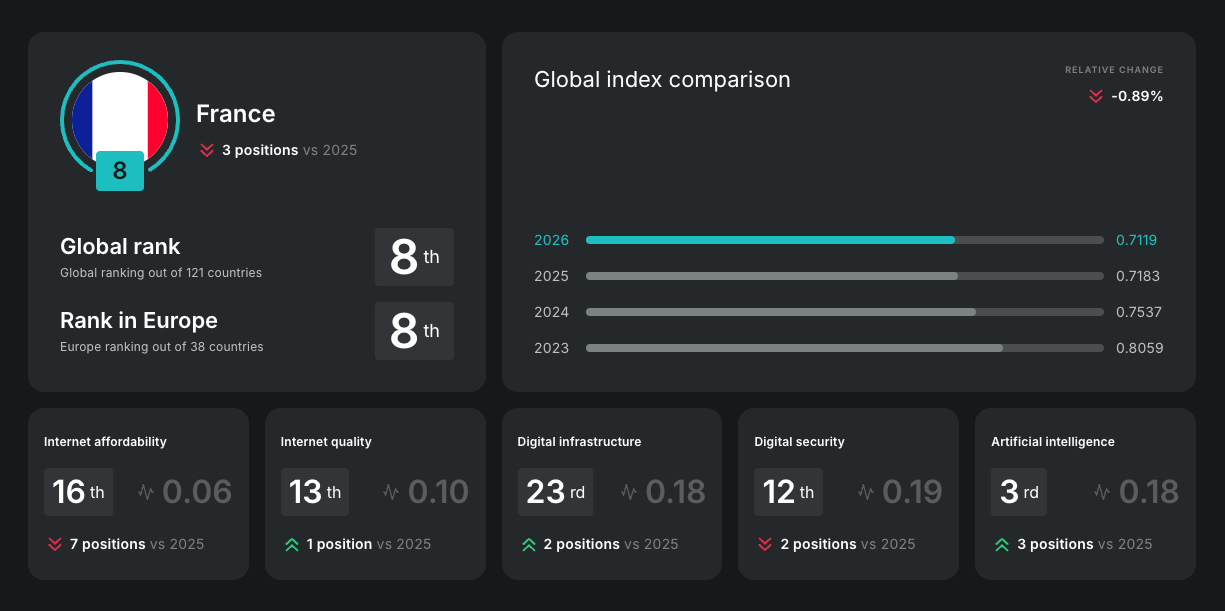Click the Rank in Europe 8th box
Screen dimensions: 1225x611
click(x=414, y=331)
